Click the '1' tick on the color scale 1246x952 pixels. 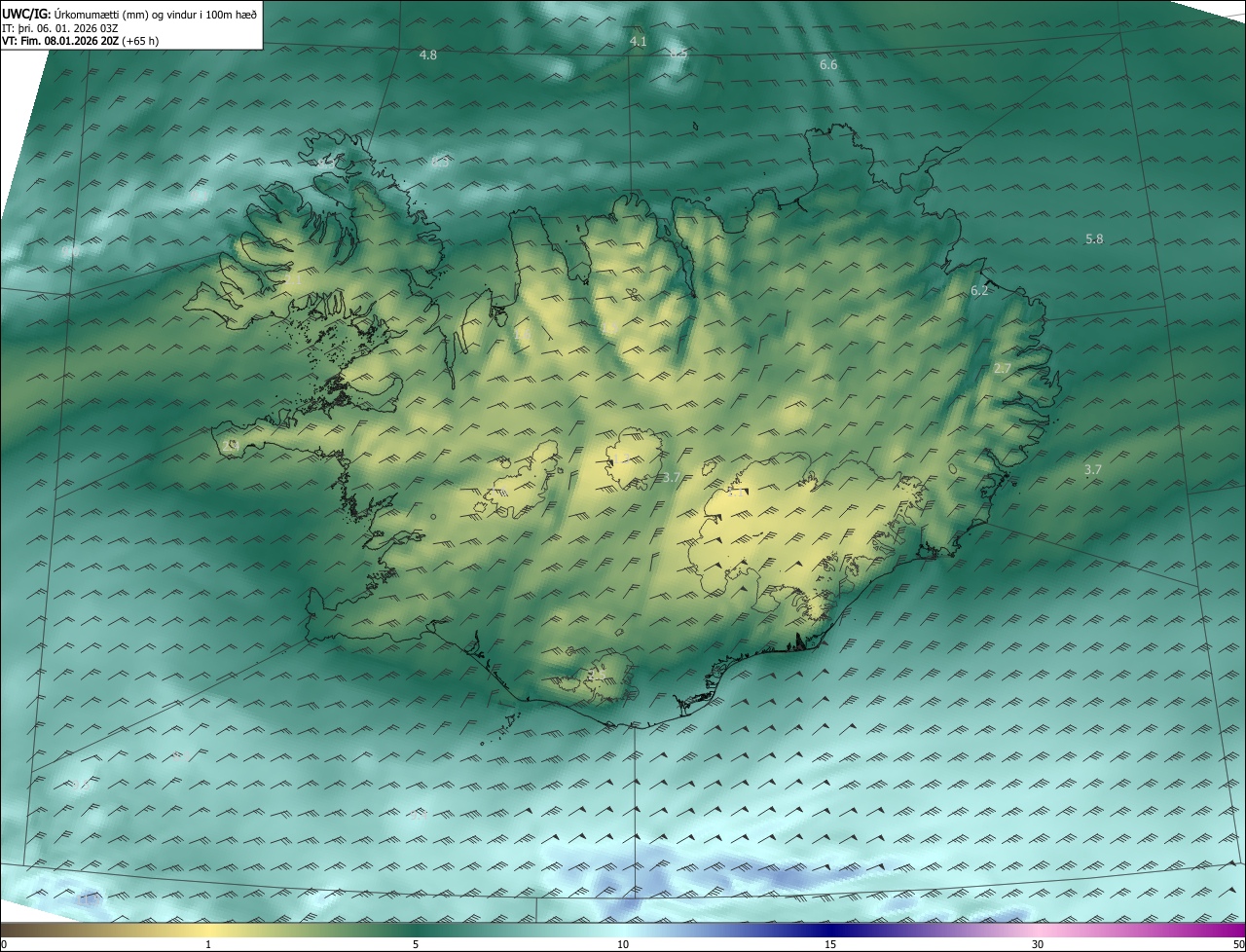(x=208, y=945)
